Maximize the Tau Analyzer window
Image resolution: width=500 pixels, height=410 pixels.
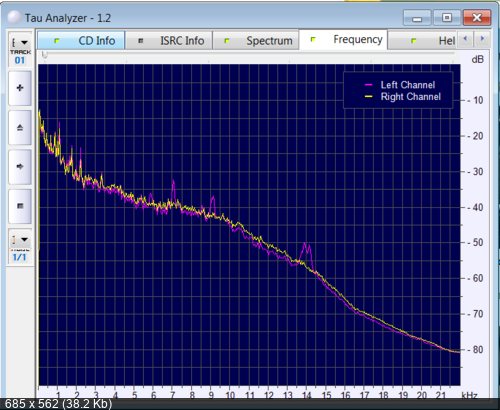click(447, 18)
